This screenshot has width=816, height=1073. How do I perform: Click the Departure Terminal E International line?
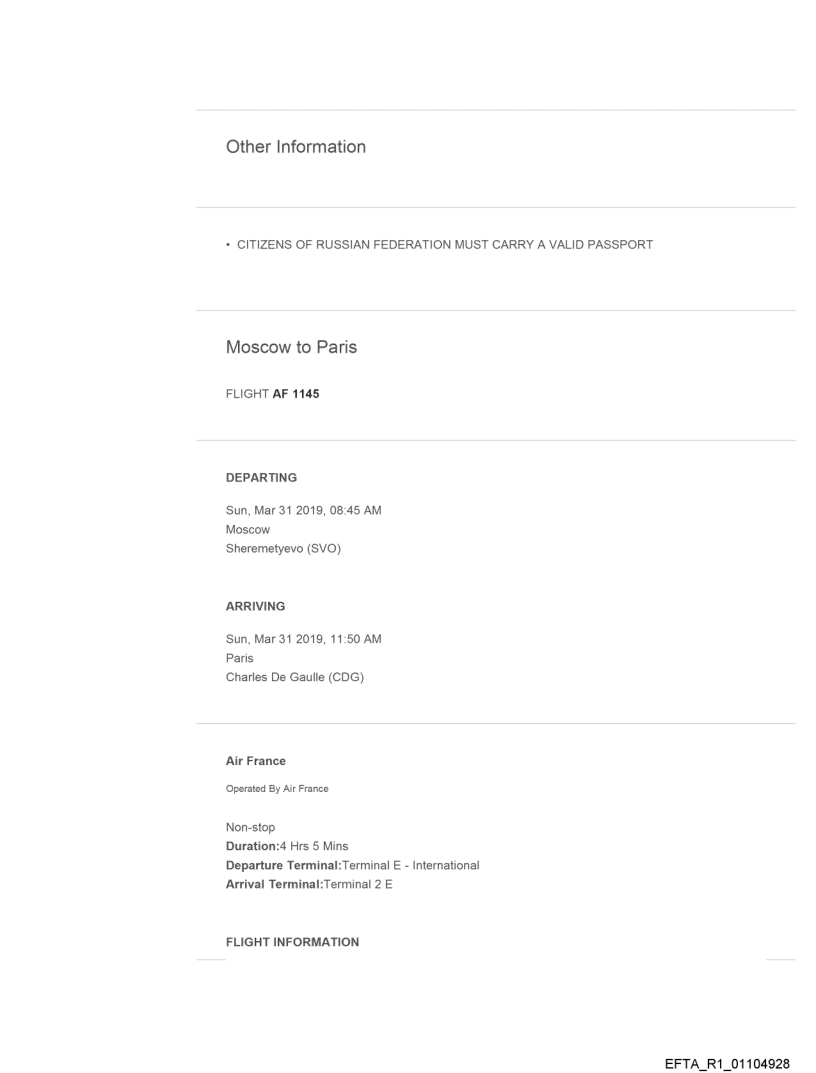352,865
